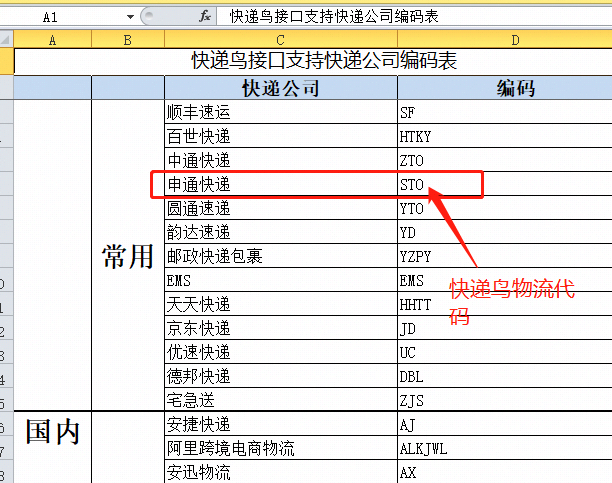
Task: Click the code cell DBL
Action: [x=505, y=376]
